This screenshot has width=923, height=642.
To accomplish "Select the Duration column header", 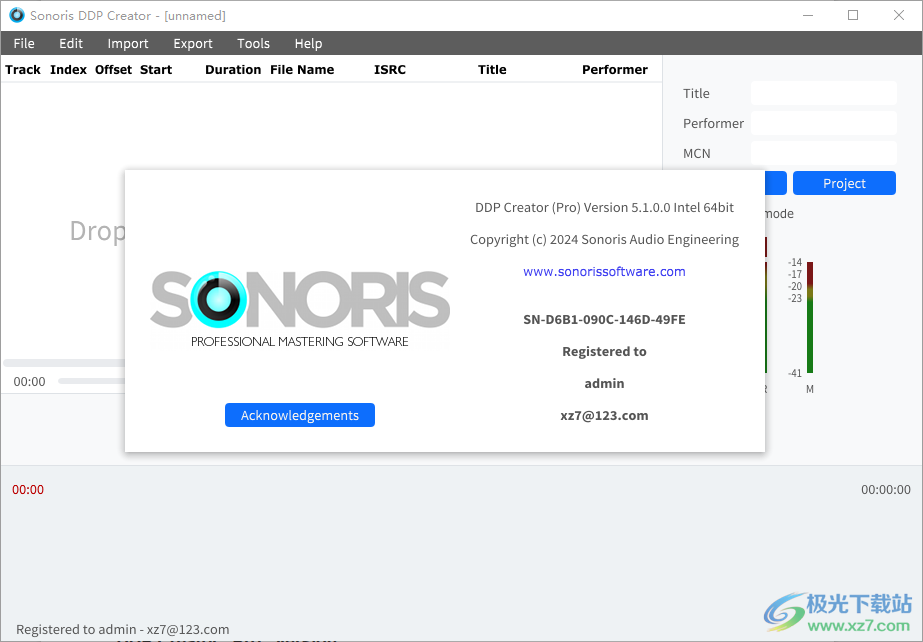I will 232,69.
